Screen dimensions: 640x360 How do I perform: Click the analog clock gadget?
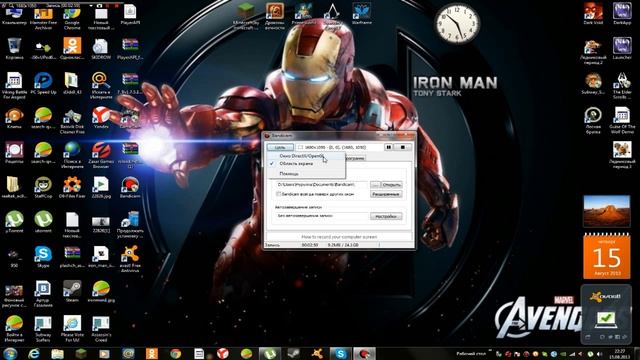(x=457, y=22)
